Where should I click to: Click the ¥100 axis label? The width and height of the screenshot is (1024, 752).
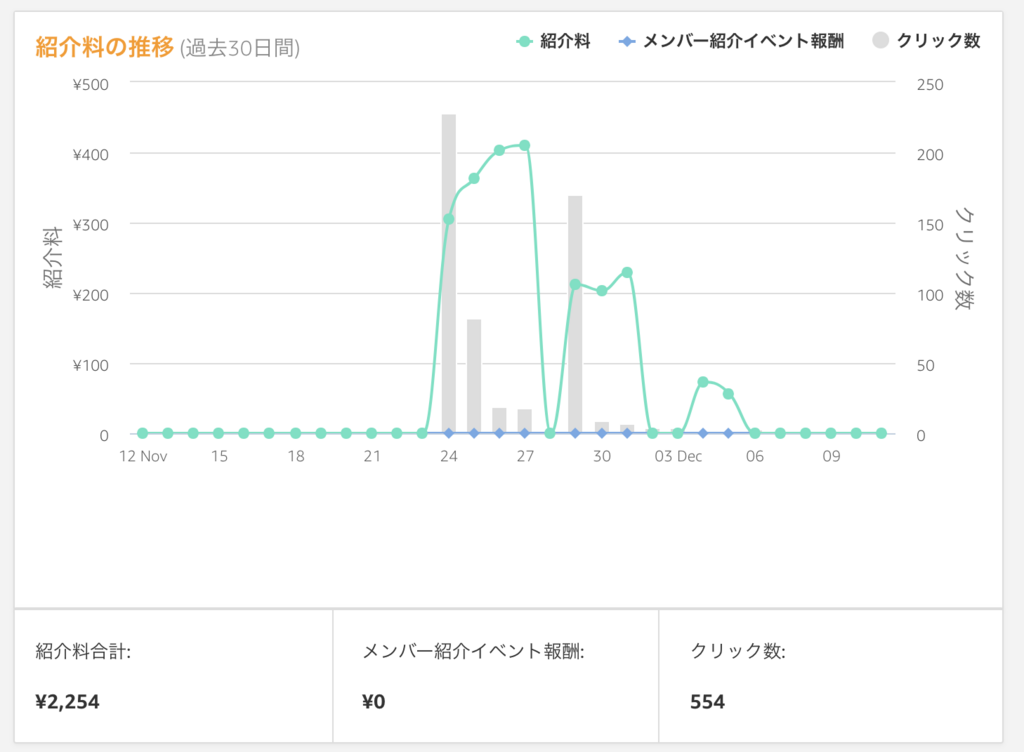click(91, 366)
